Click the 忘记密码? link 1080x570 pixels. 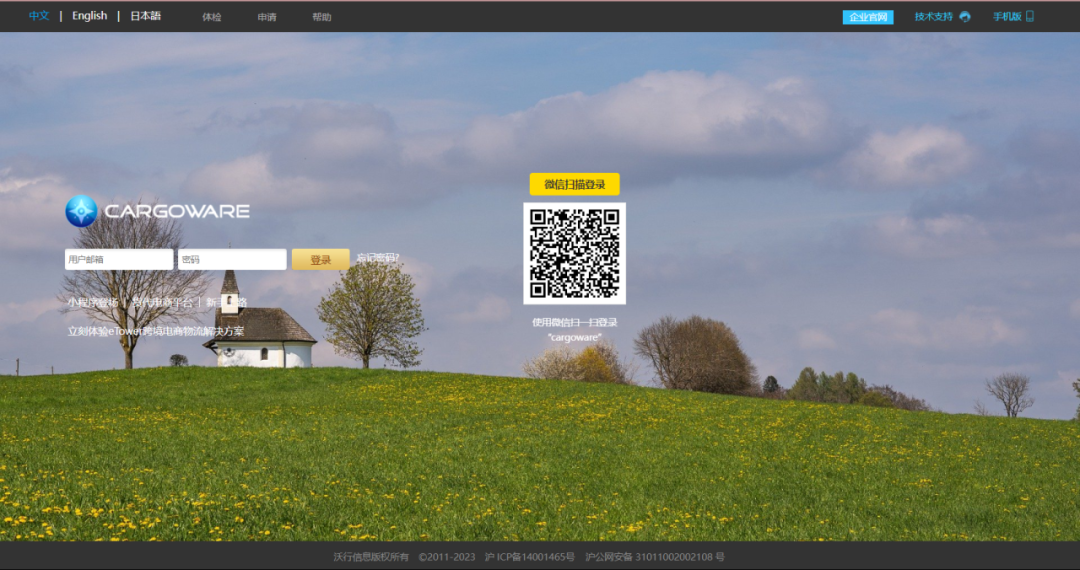[378, 259]
